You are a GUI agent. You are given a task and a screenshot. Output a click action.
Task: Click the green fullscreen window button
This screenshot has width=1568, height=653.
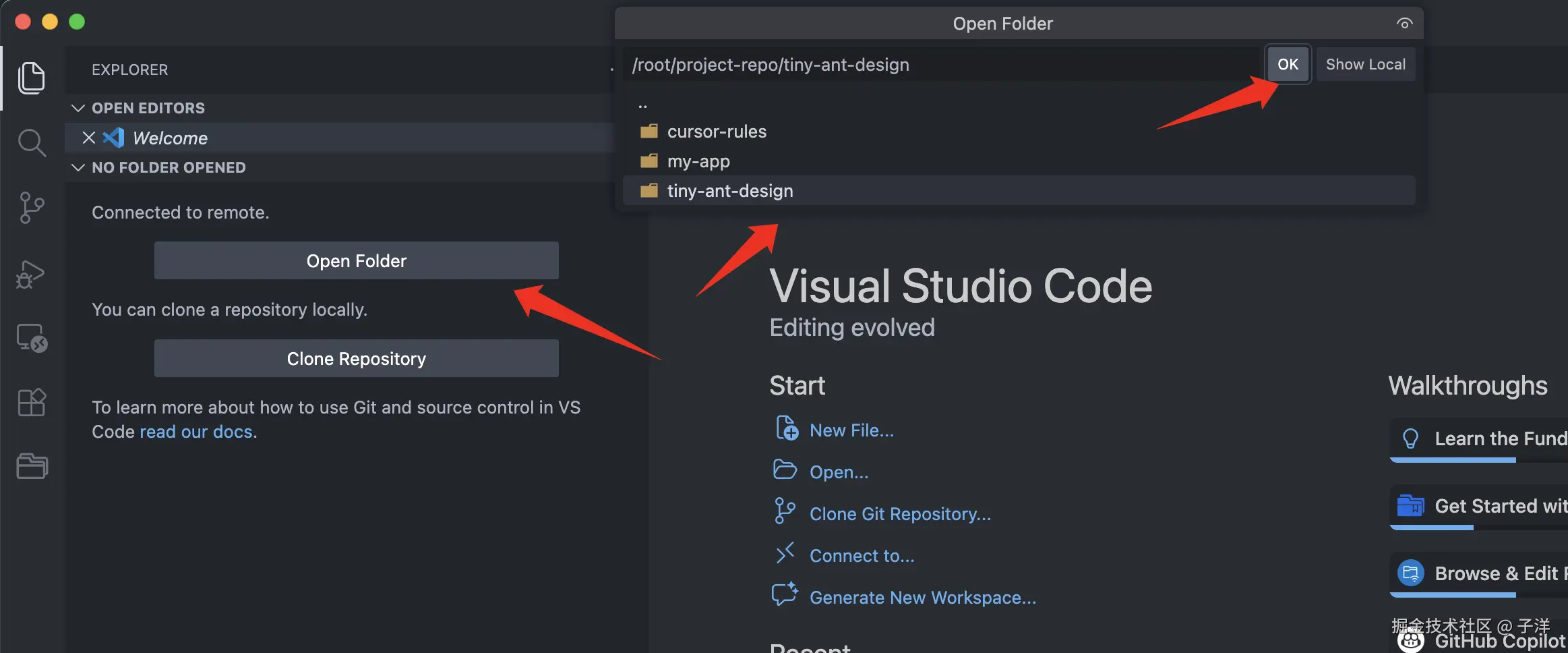coord(77,22)
